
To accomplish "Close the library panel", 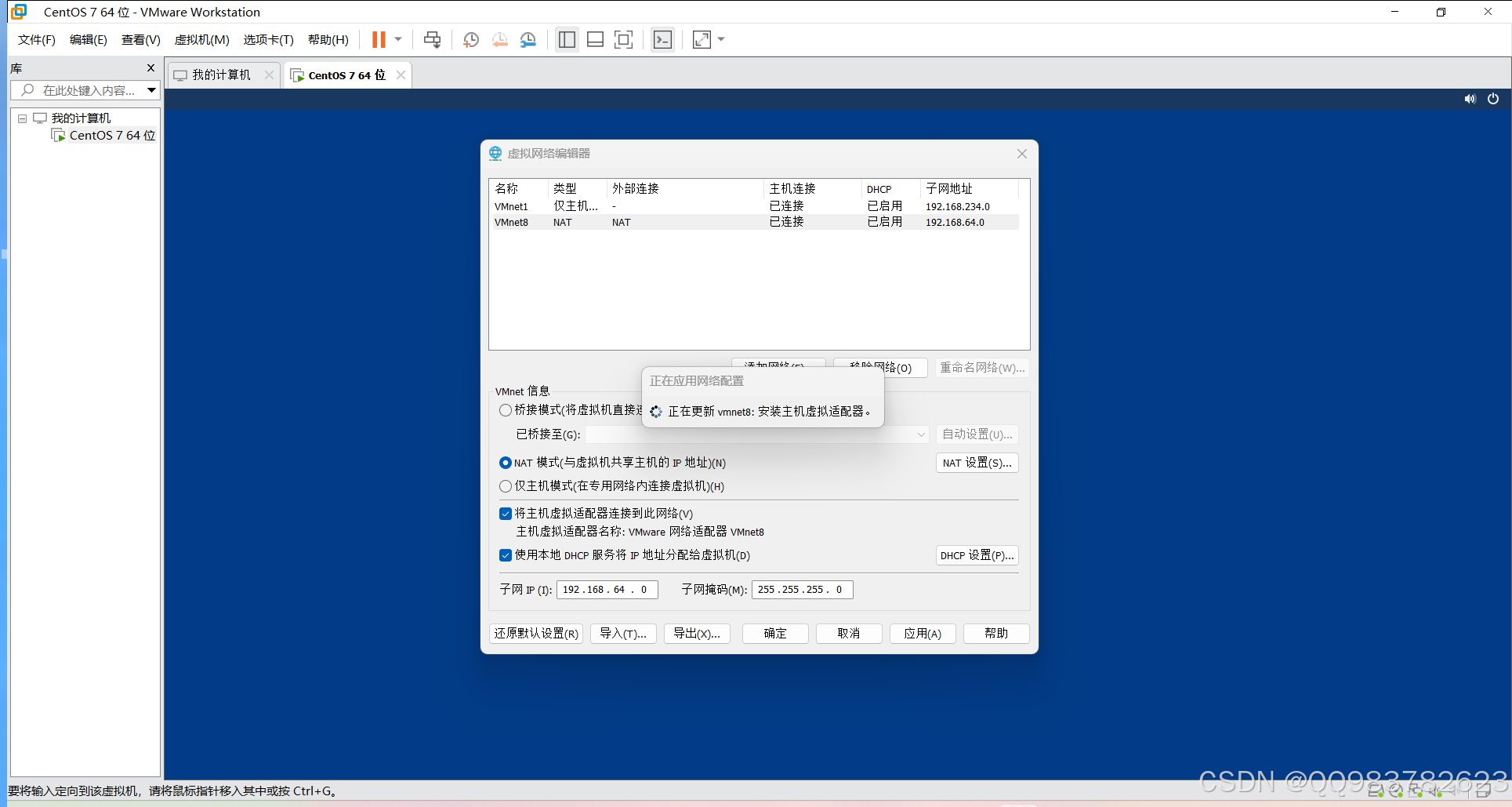I will [x=151, y=68].
